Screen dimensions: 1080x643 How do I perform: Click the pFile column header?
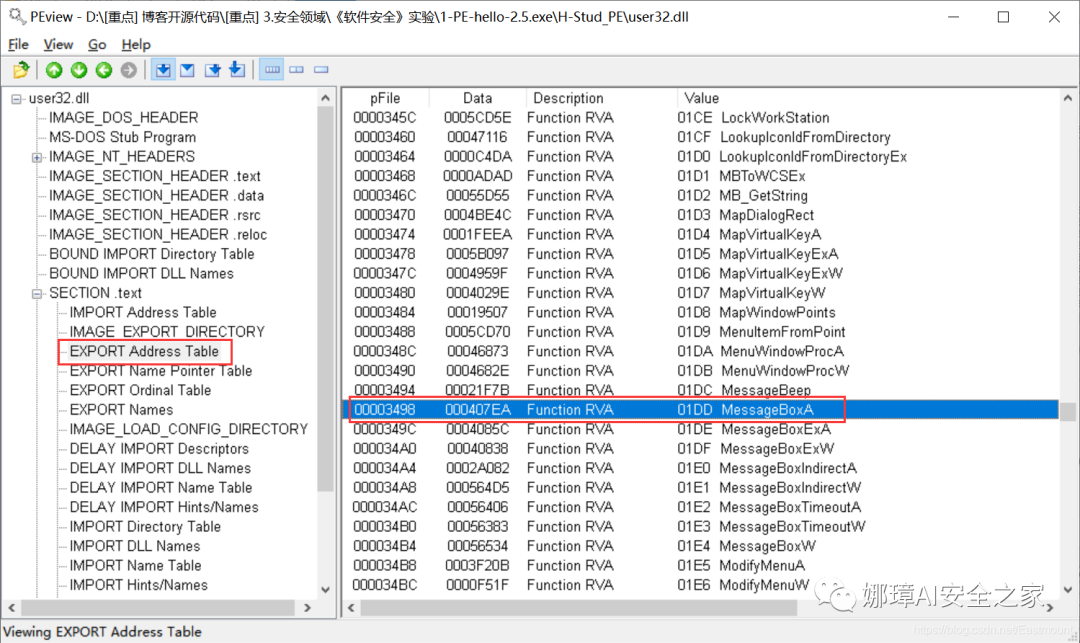pos(385,98)
